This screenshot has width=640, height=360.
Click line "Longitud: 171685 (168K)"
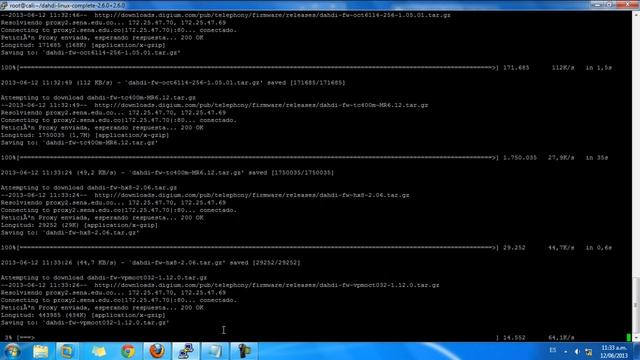(83, 45)
